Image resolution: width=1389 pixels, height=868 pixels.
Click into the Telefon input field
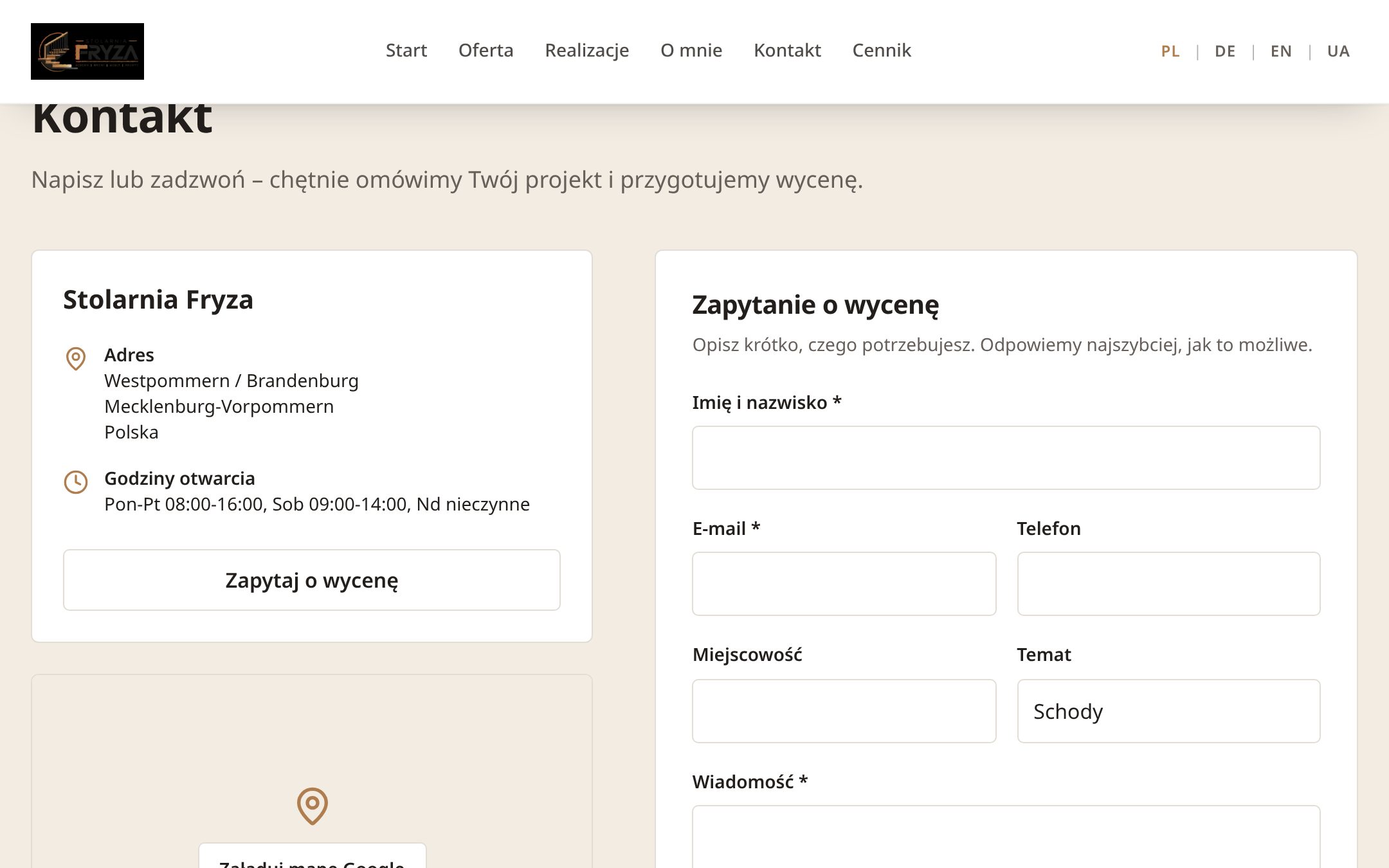point(1169,584)
